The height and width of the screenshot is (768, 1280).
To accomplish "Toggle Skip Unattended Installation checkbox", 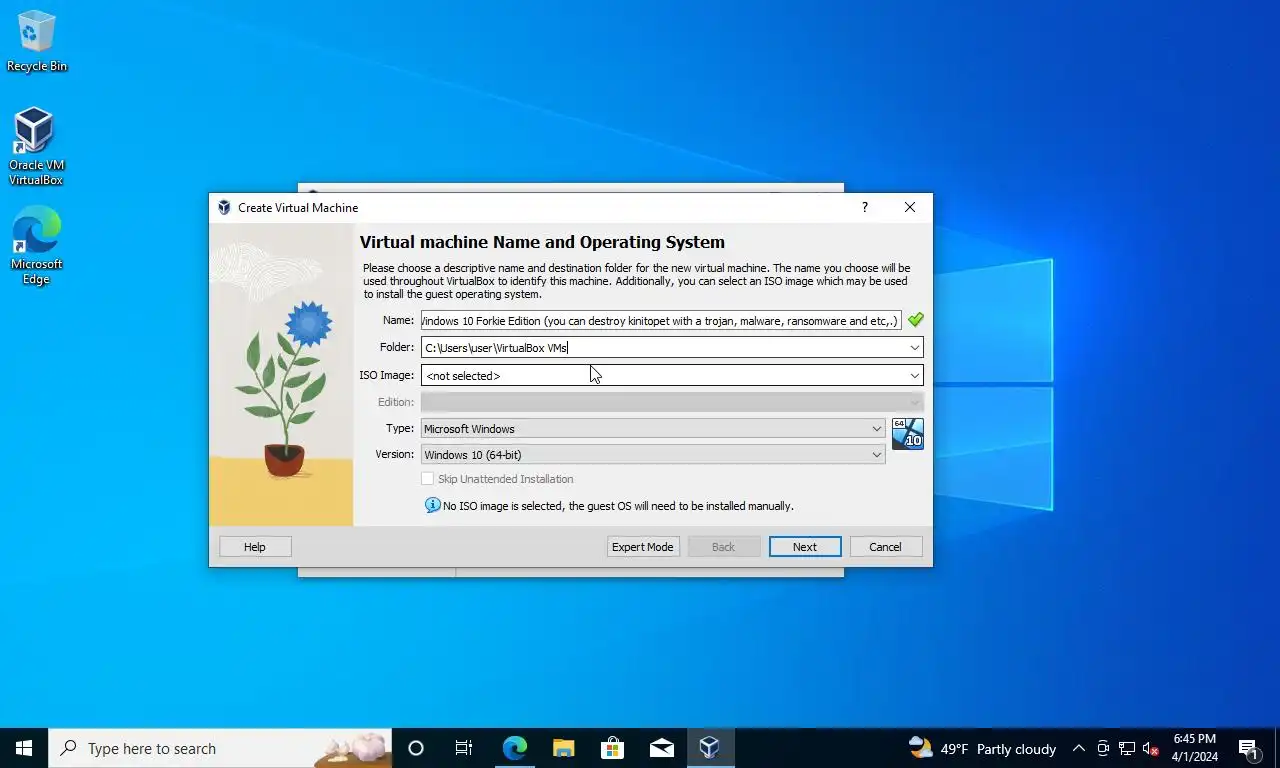I will [x=427, y=479].
